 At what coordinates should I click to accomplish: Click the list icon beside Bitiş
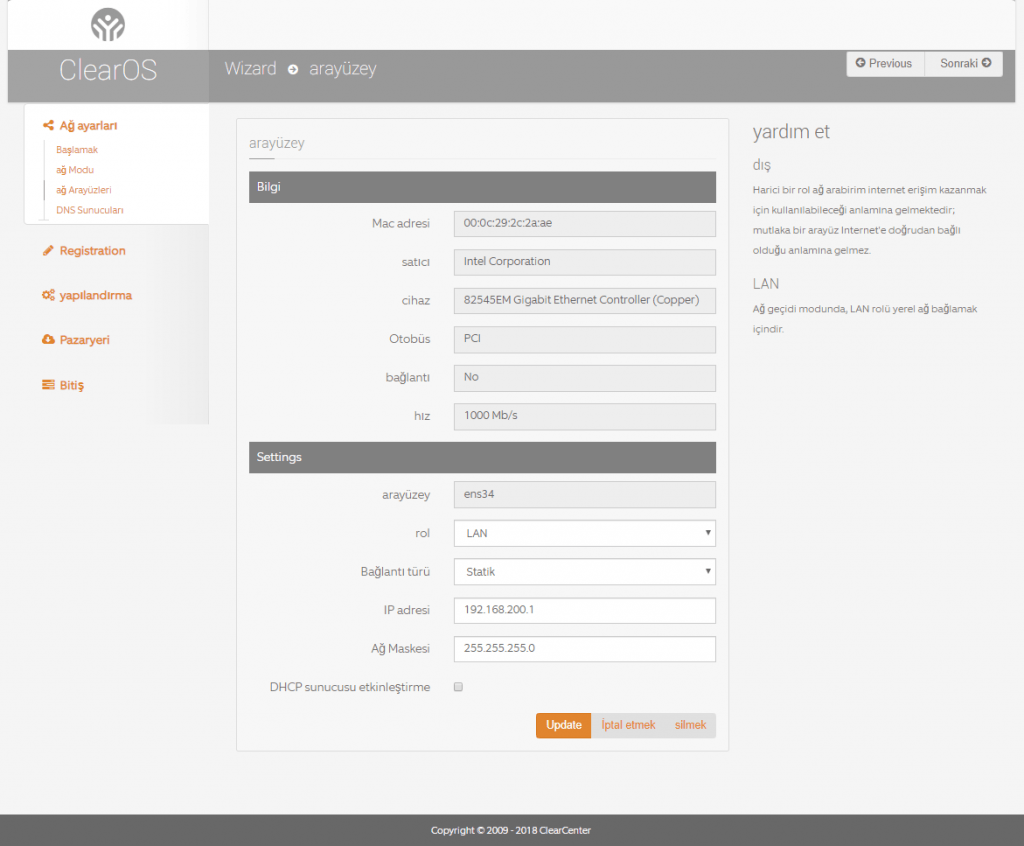coord(48,385)
